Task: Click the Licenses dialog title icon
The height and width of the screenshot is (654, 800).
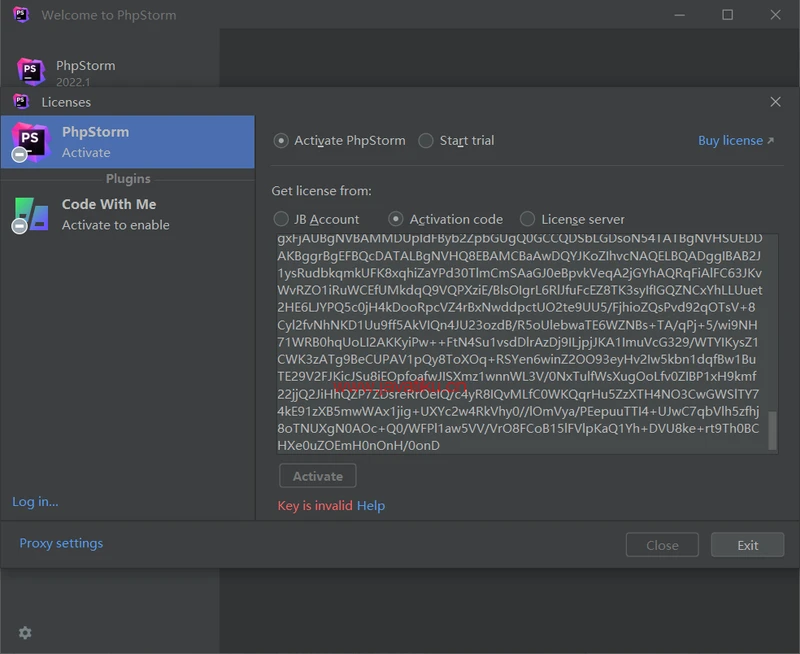Action: click(x=20, y=102)
